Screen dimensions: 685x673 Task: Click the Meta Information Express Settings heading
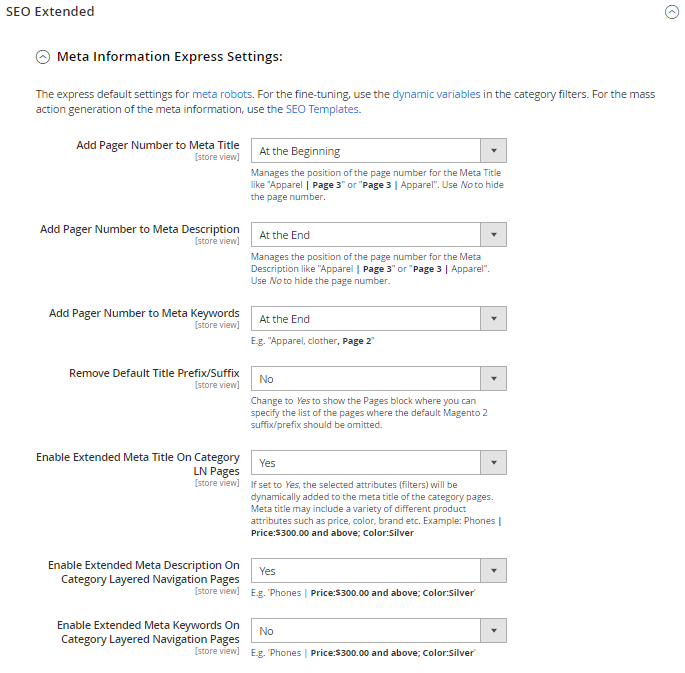[169, 57]
